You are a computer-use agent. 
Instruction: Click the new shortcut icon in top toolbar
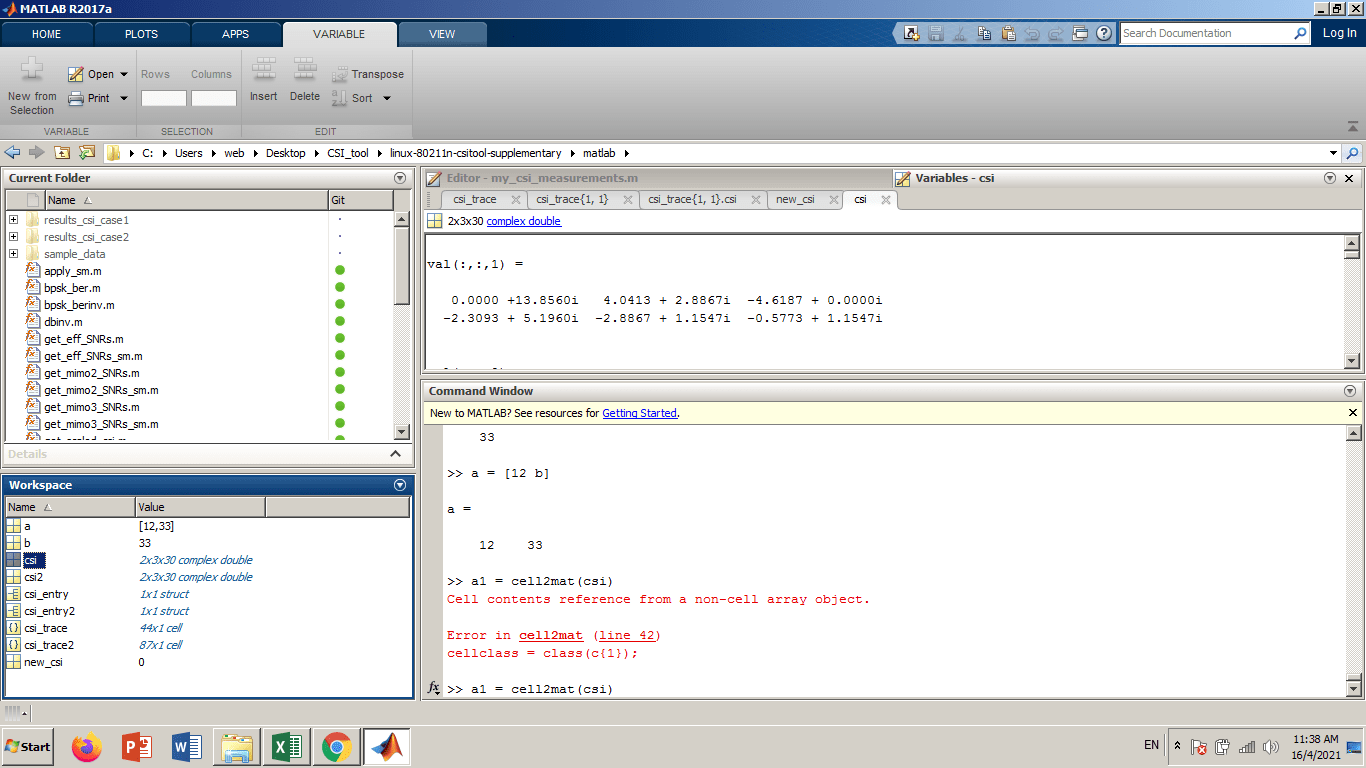[911, 33]
